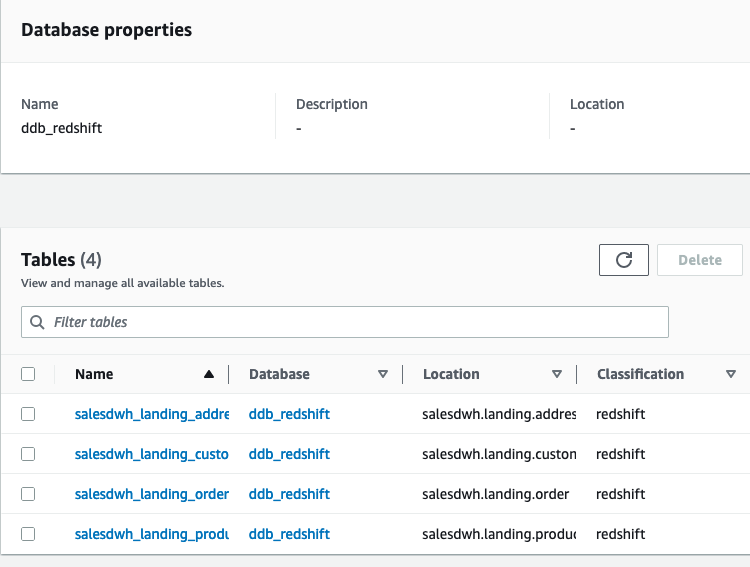This screenshot has height=567, width=750.
Task: Open the salesdwh_landing_produ table link
Action: pyautogui.click(x=152, y=534)
